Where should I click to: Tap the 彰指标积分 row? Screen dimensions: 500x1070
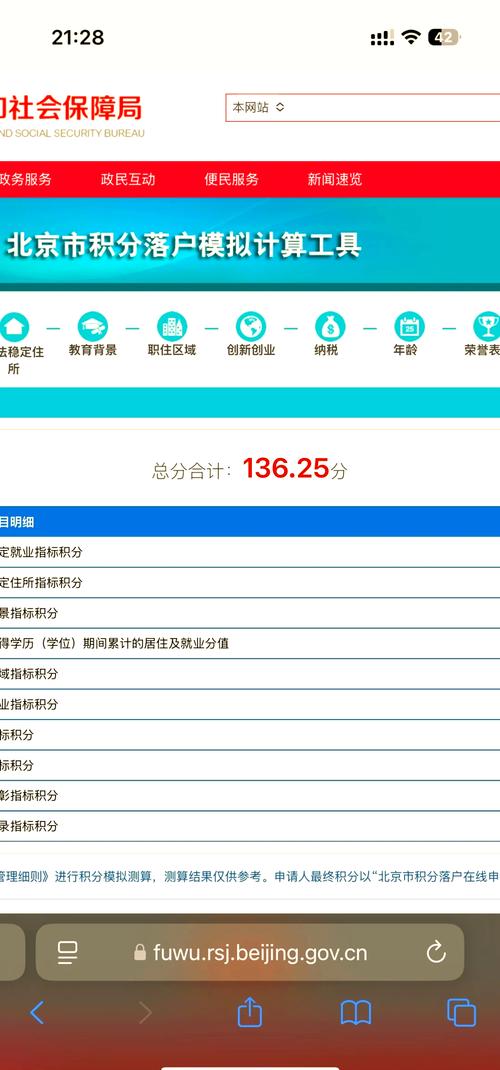[250, 796]
